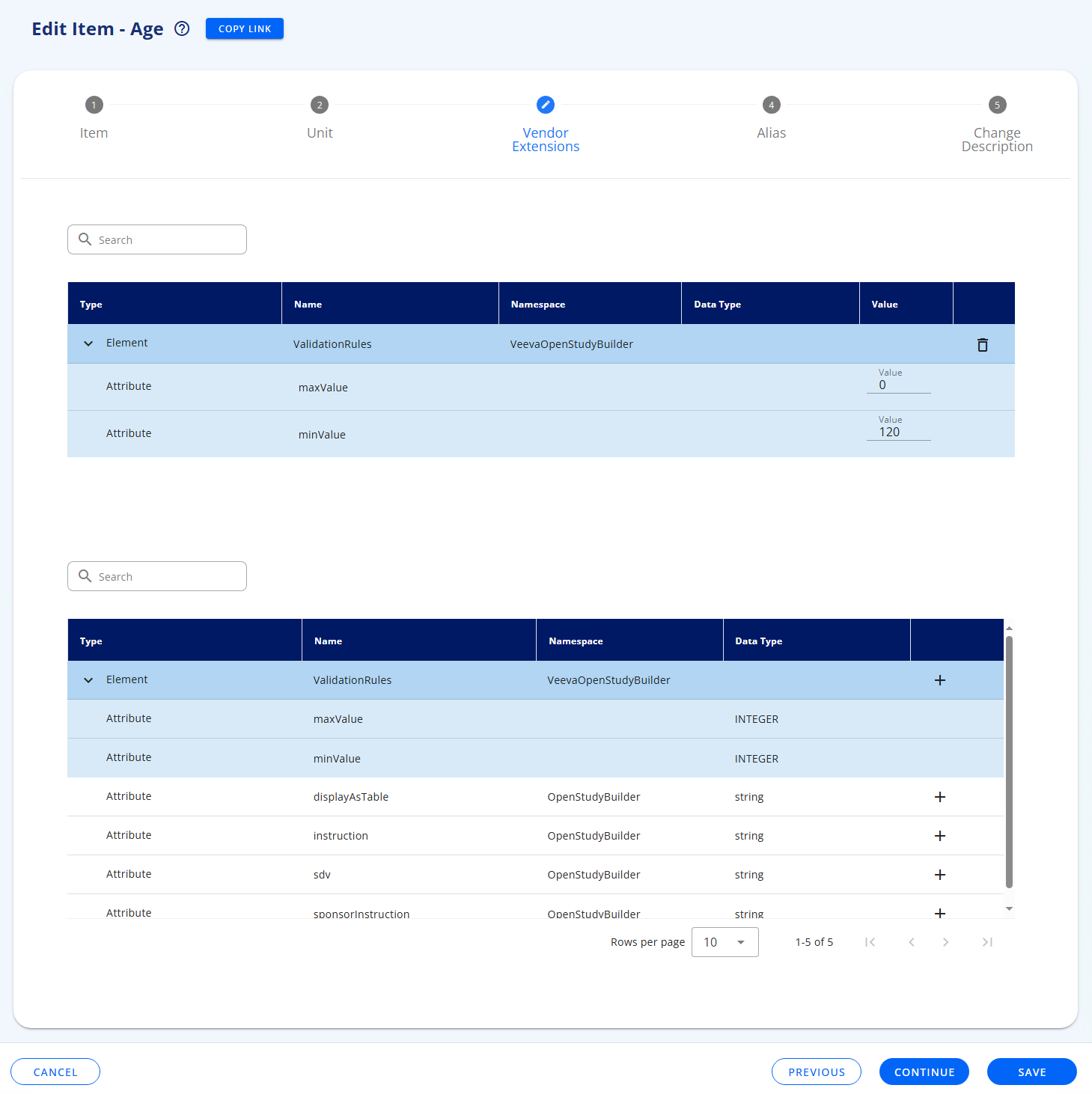Click the plus icon on the ValidationRules row
The height and width of the screenshot is (1094, 1092).
[x=940, y=680]
